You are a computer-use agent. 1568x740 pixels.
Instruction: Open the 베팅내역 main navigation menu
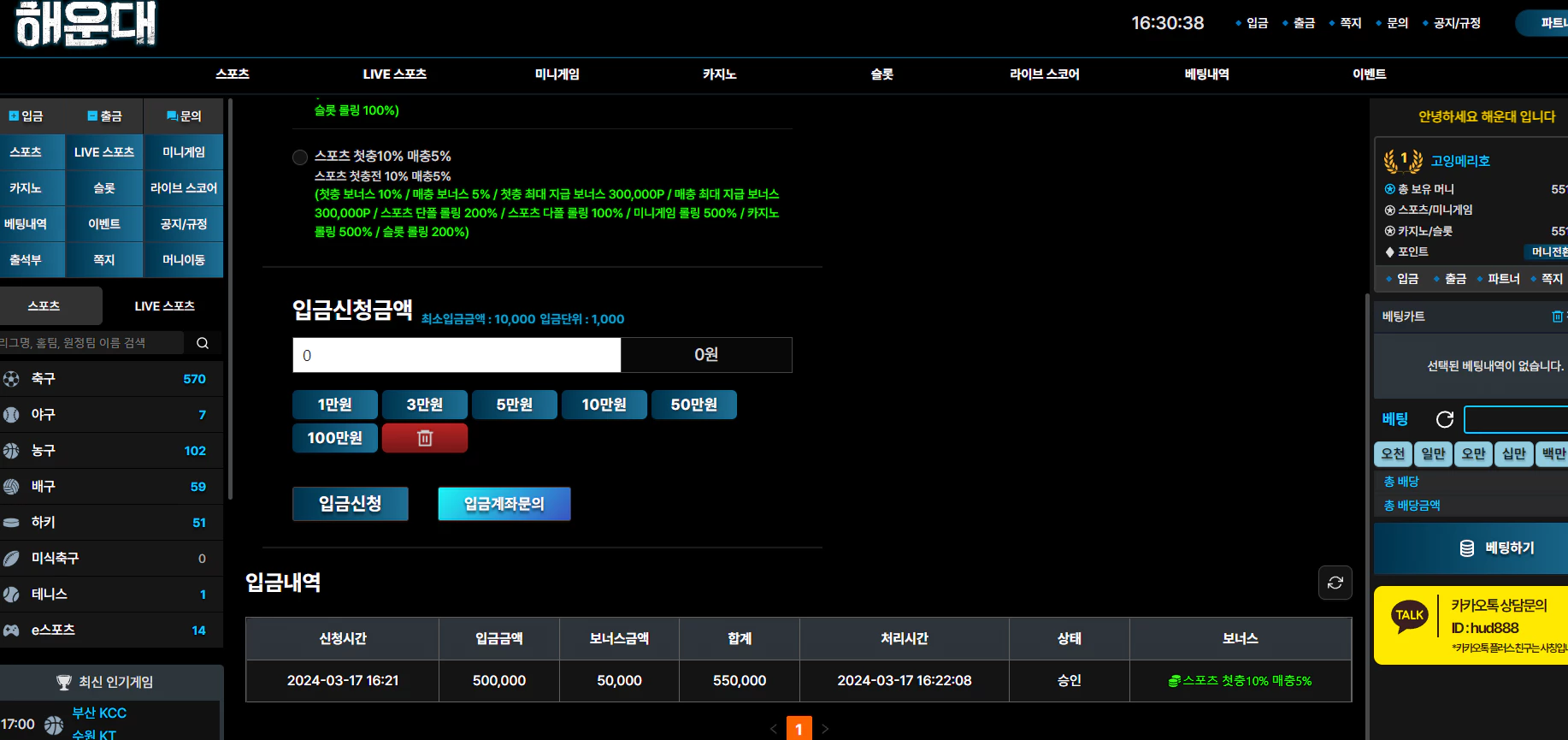click(x=1207, y=74)
